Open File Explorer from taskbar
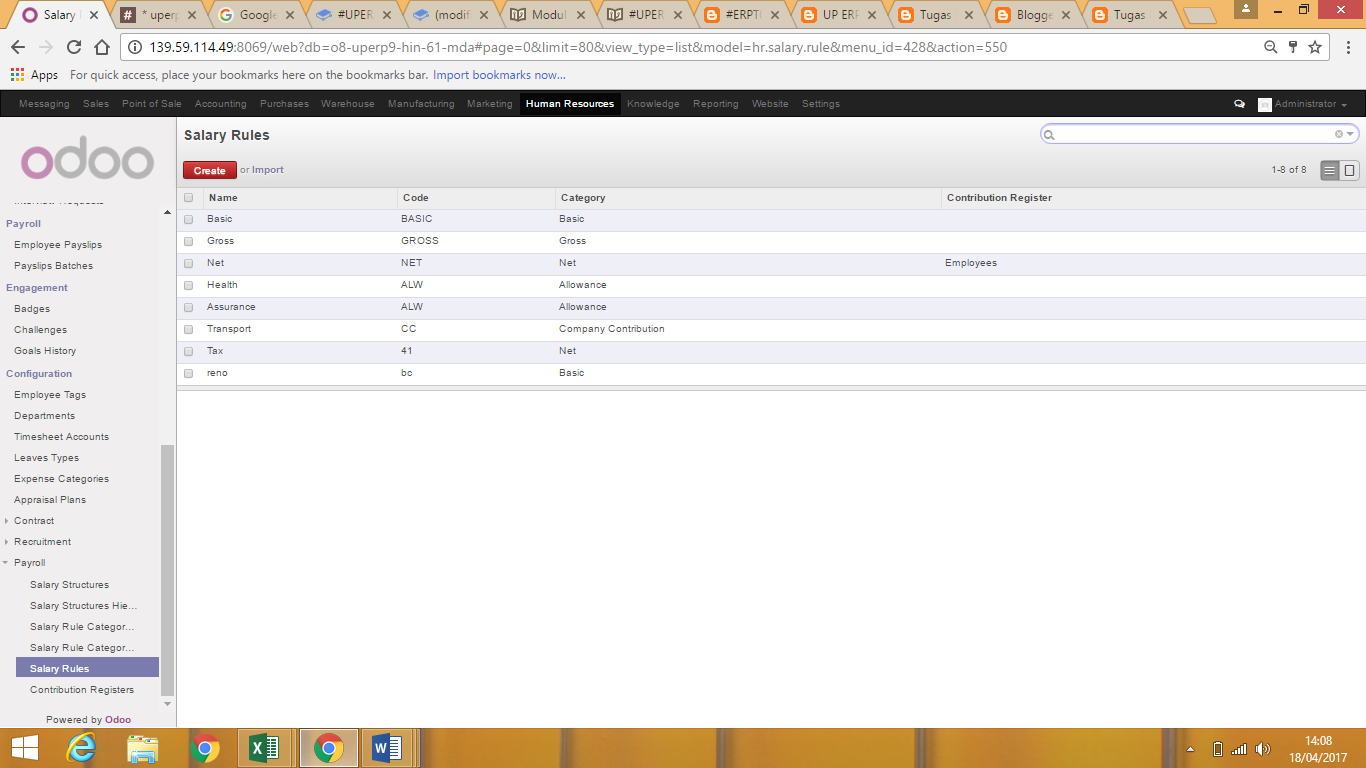The image size is (1366, 768). pyautogui.click(x=143, y=748)
